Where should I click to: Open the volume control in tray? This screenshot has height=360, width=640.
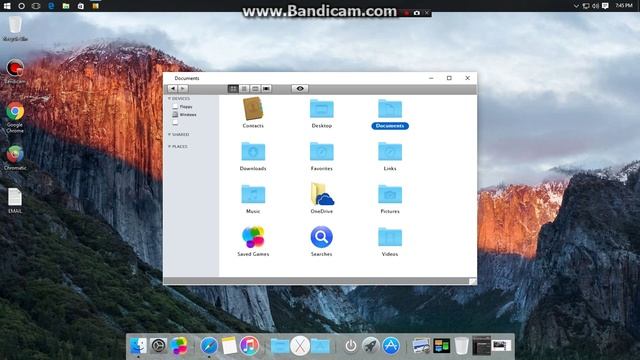click(x=596, y=6)
